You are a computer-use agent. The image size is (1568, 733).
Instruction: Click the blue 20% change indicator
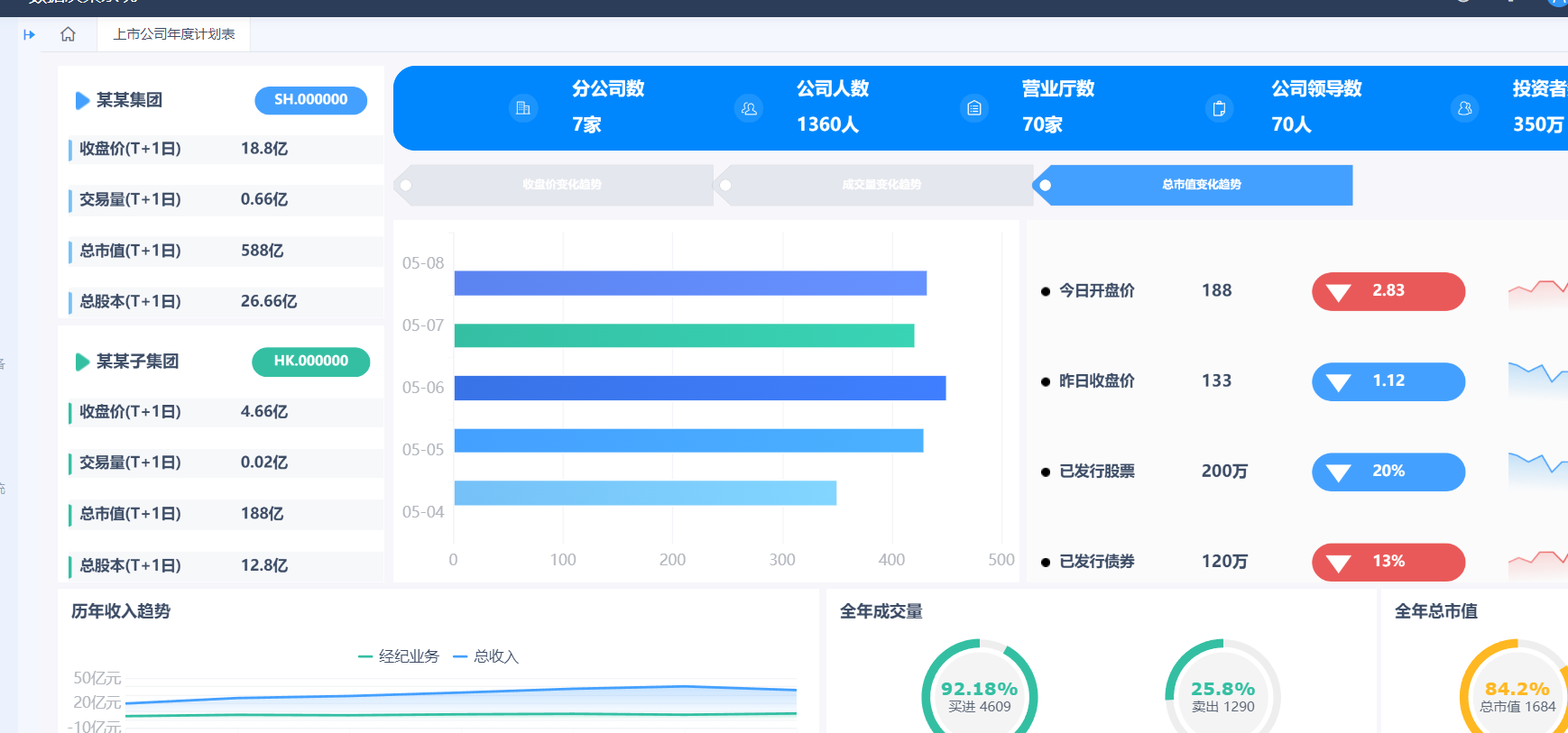pos(1388,472)
